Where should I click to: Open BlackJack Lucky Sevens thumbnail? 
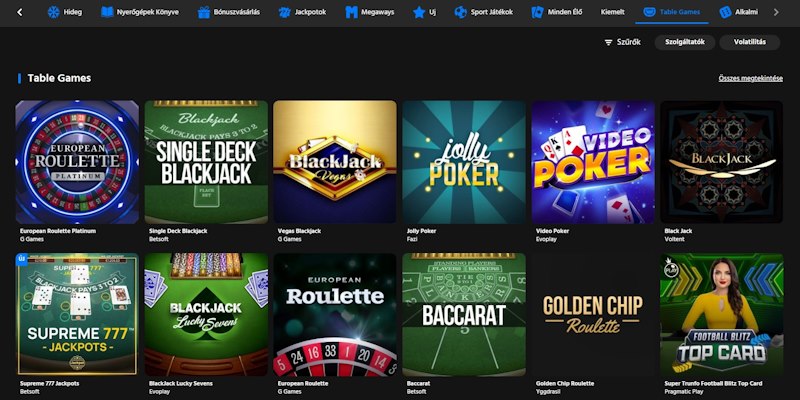(206, 314)
